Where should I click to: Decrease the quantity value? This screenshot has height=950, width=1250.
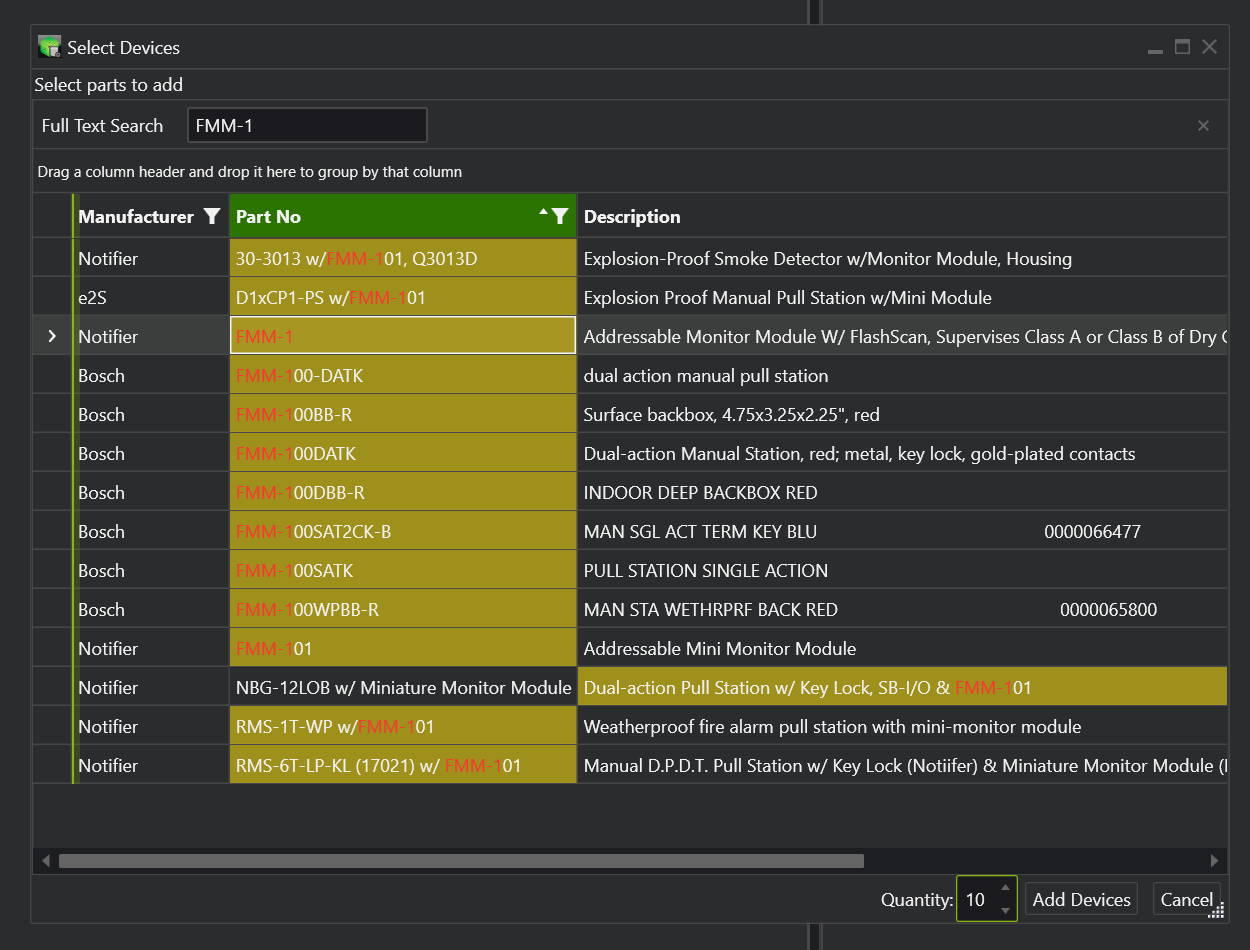(1005, 909)
